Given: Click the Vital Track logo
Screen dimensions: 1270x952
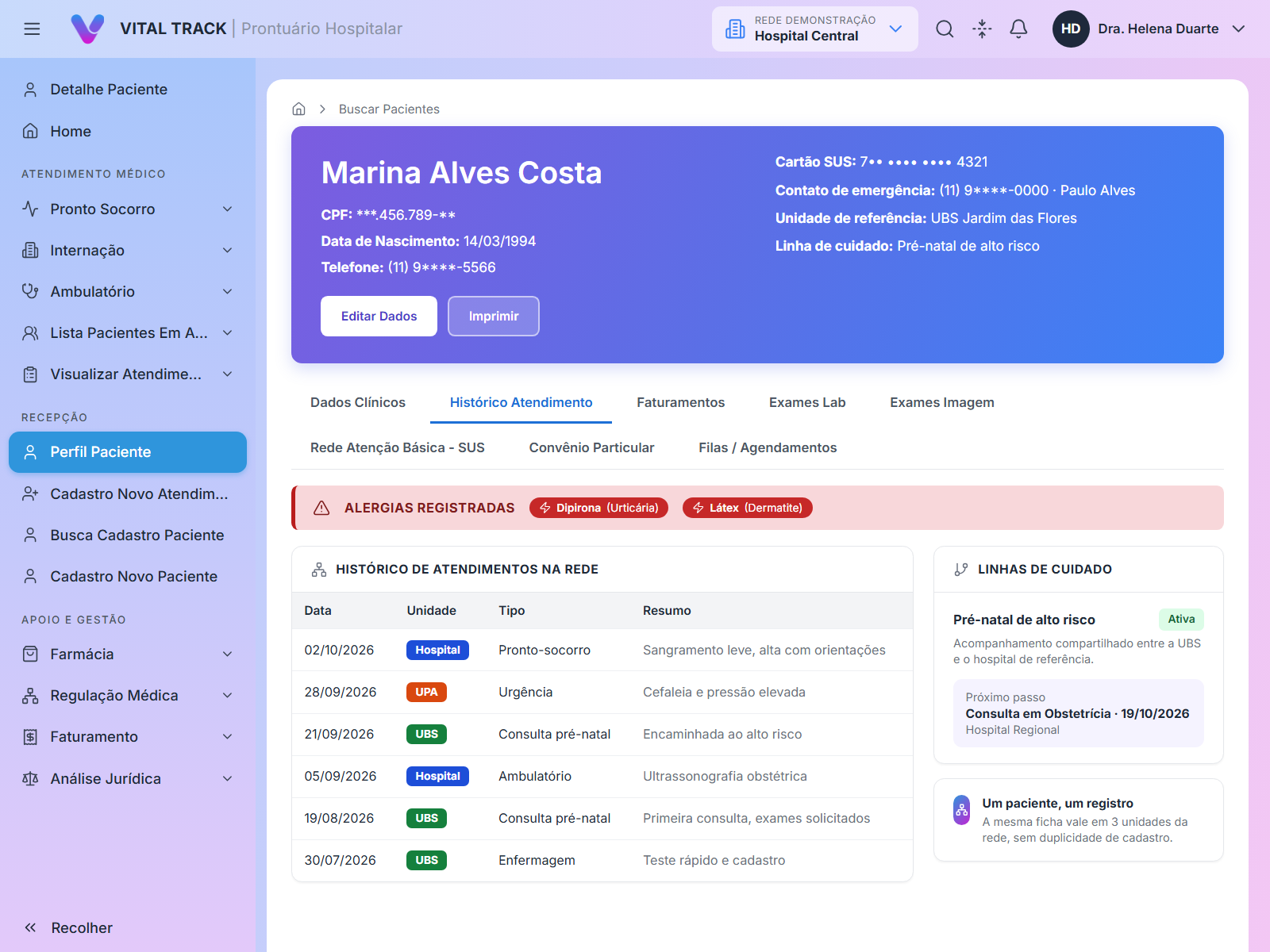Looking at the screenshot, I should point(87,29).
